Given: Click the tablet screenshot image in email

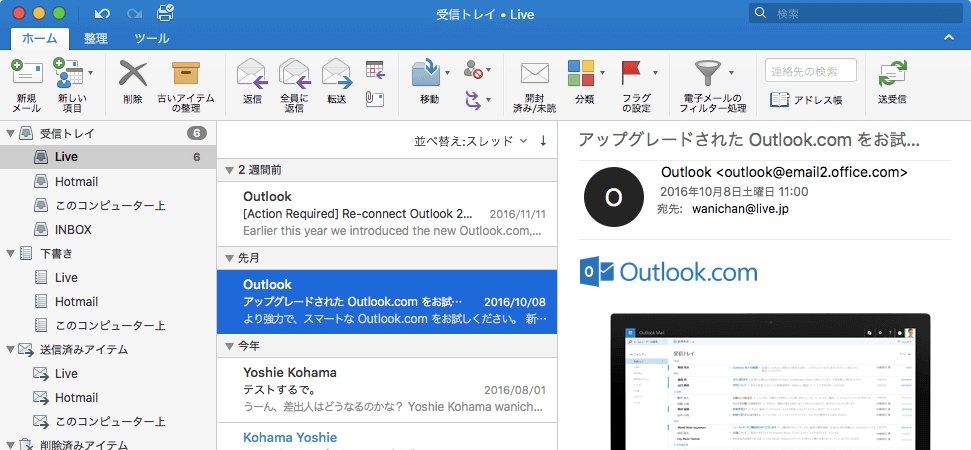Looking at the screenshot, I should [770, 381].
